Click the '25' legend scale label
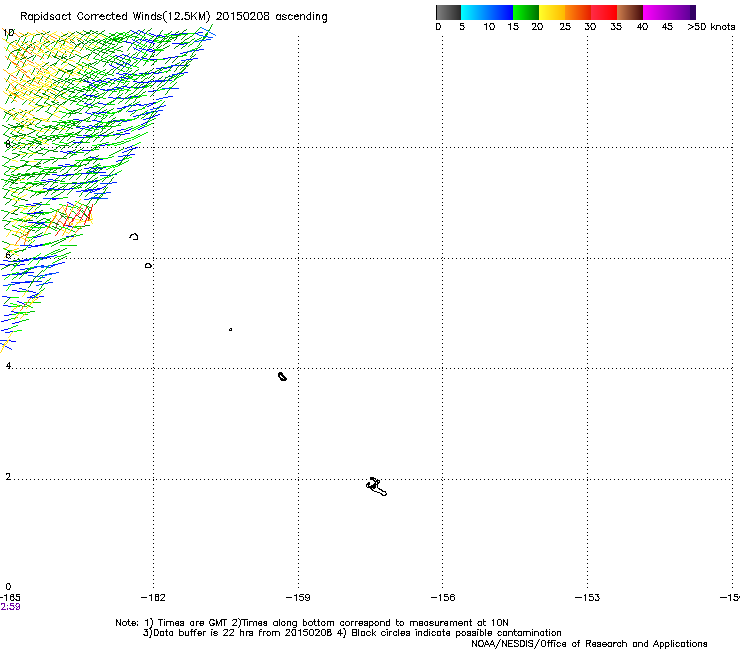Image resolution: width=740 pixels, height=650 pixels. click(x=565, y=27)
